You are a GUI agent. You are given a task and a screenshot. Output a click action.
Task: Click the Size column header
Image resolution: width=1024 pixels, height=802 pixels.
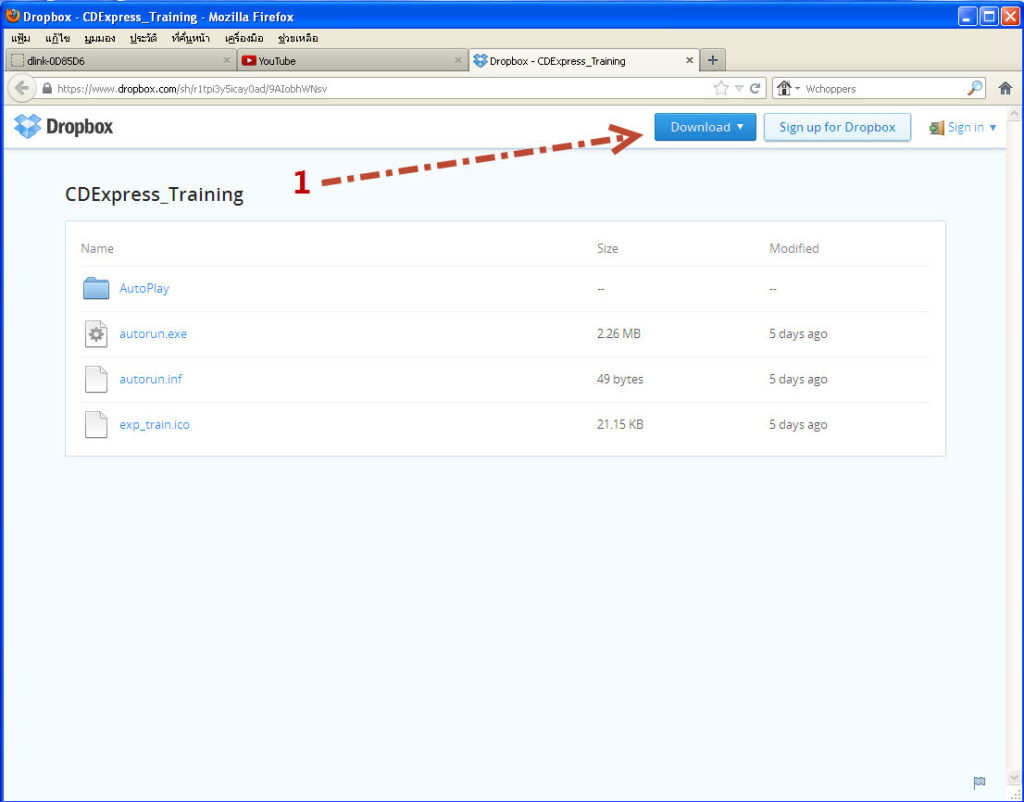[x=607, y=248]
